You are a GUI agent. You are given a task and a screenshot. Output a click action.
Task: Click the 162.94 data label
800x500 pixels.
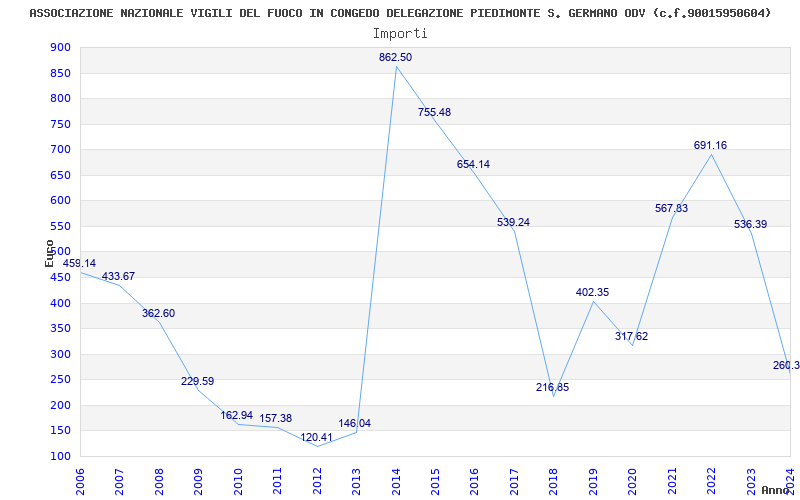pos(236,415)
